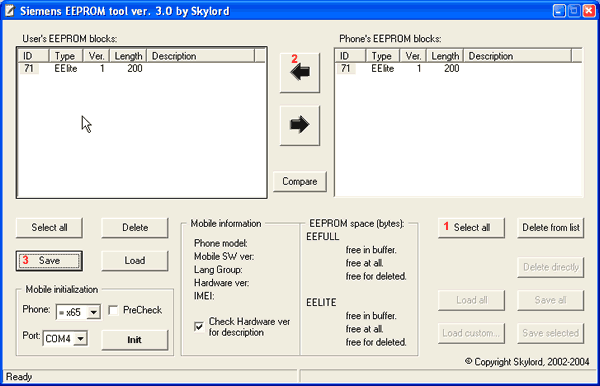Image resolution: width=600 pixels, height=386 pixels.
Task: Click Ver. column header in user blocks
Action: (96, 56)
